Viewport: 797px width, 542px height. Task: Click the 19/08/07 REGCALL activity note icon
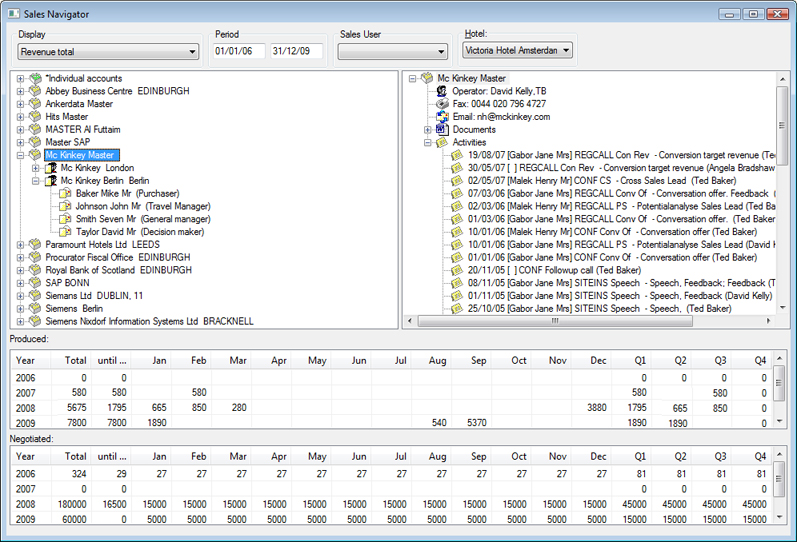coord(457,155)
